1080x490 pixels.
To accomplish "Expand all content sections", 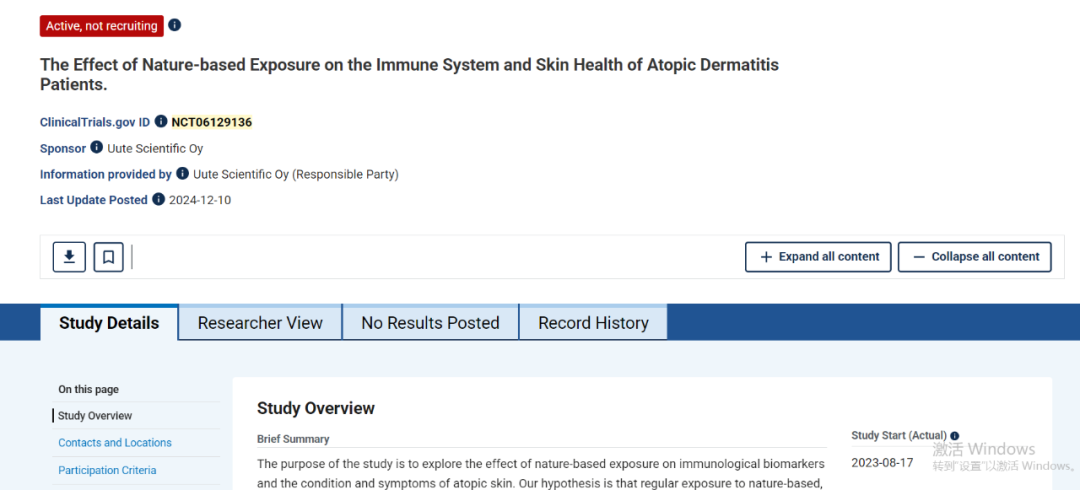I will pyautogui.click(x=819, y=257).
